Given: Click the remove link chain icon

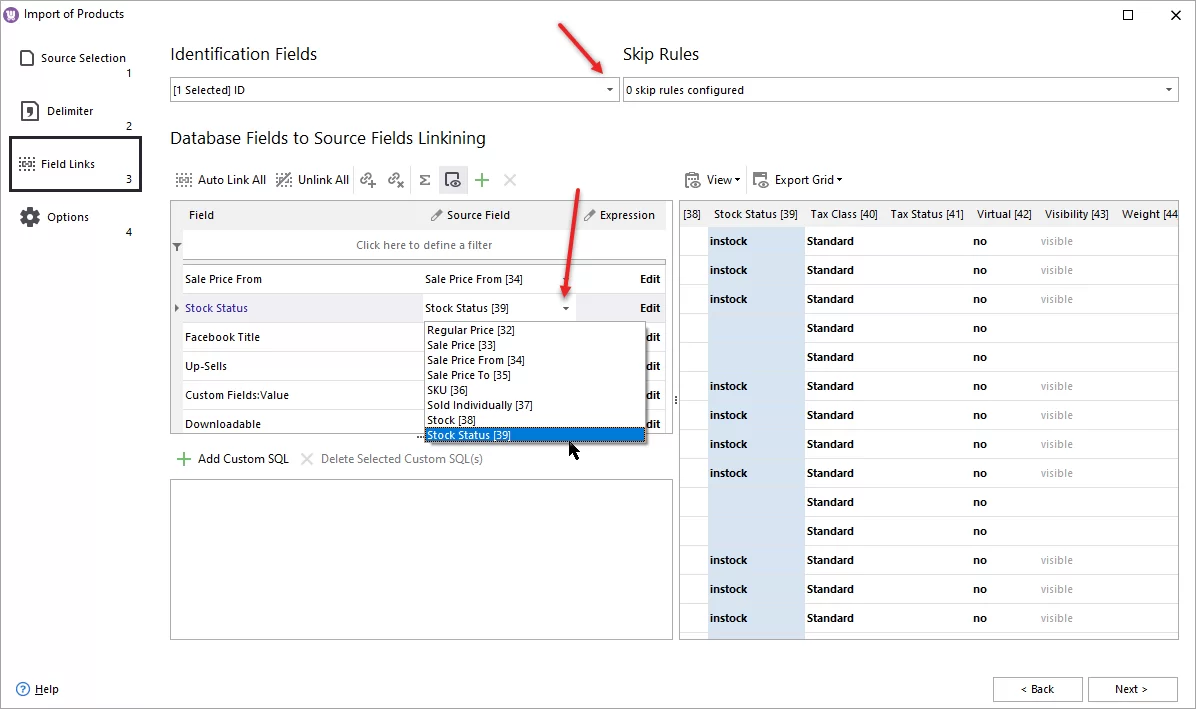Looking at the screenshot, I should (x=396, y=180).
